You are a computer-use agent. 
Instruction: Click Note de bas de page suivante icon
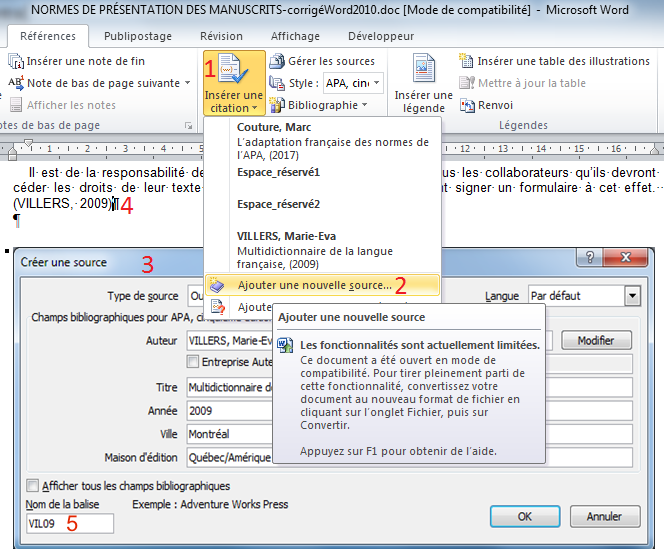(16, 83)
